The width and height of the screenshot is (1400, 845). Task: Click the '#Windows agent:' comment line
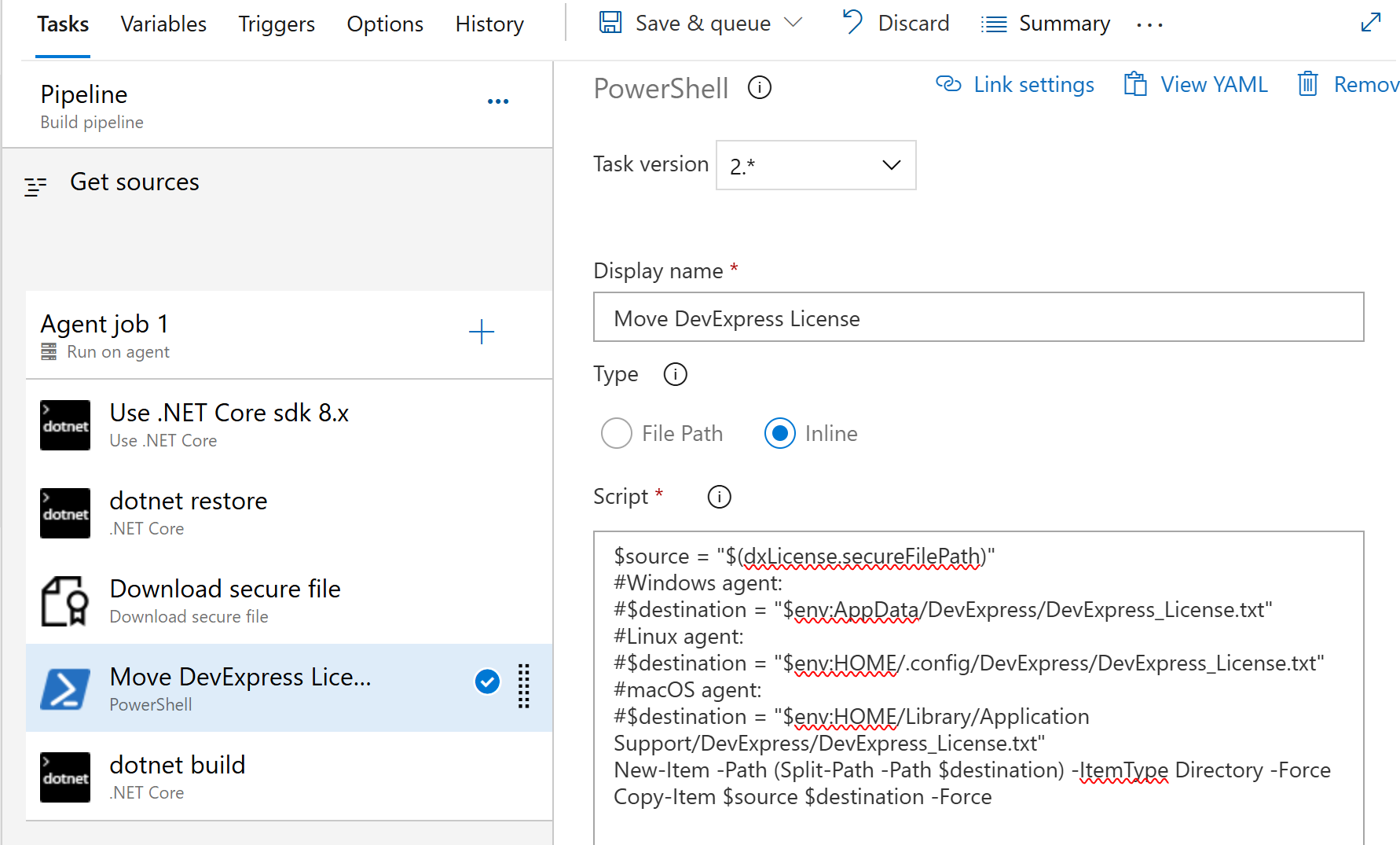(x=698, y=583)
